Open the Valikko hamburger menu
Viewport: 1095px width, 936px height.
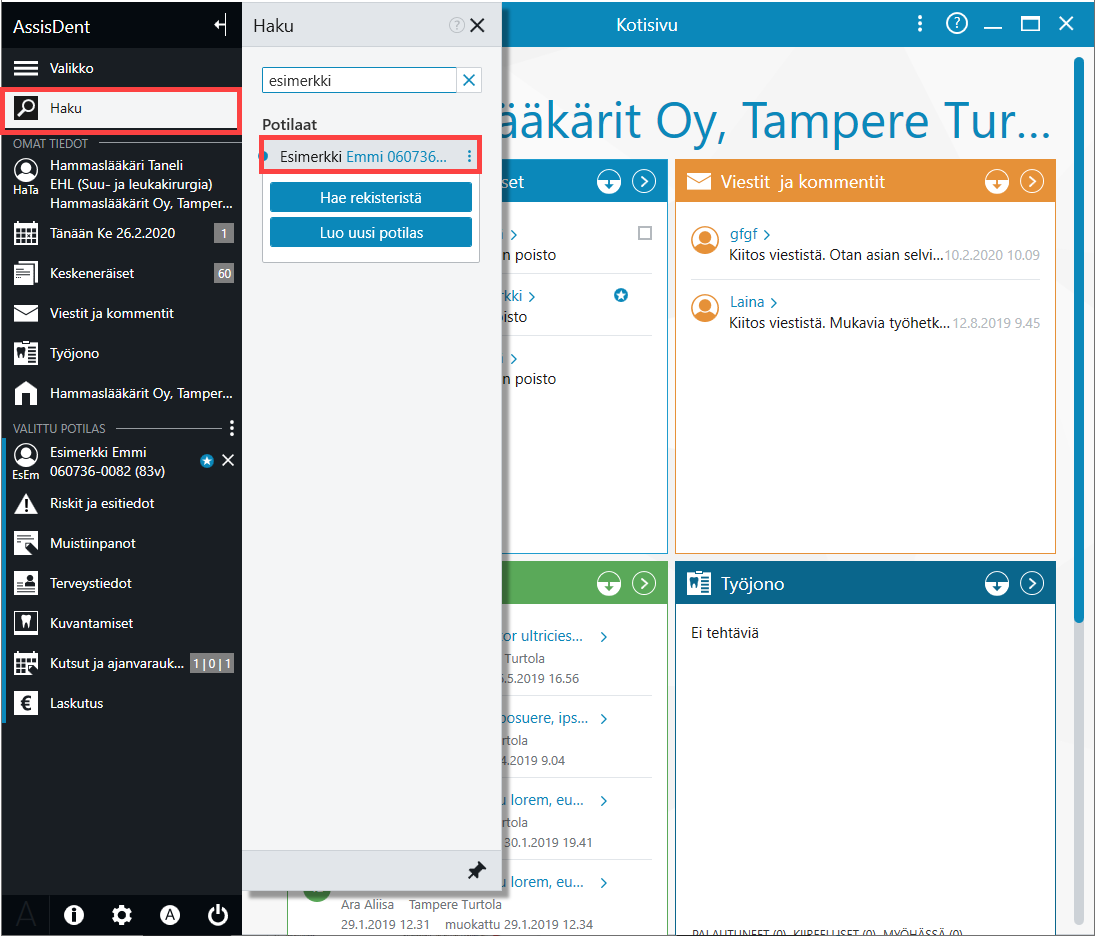pyautogui.click(x=121, y=68)
